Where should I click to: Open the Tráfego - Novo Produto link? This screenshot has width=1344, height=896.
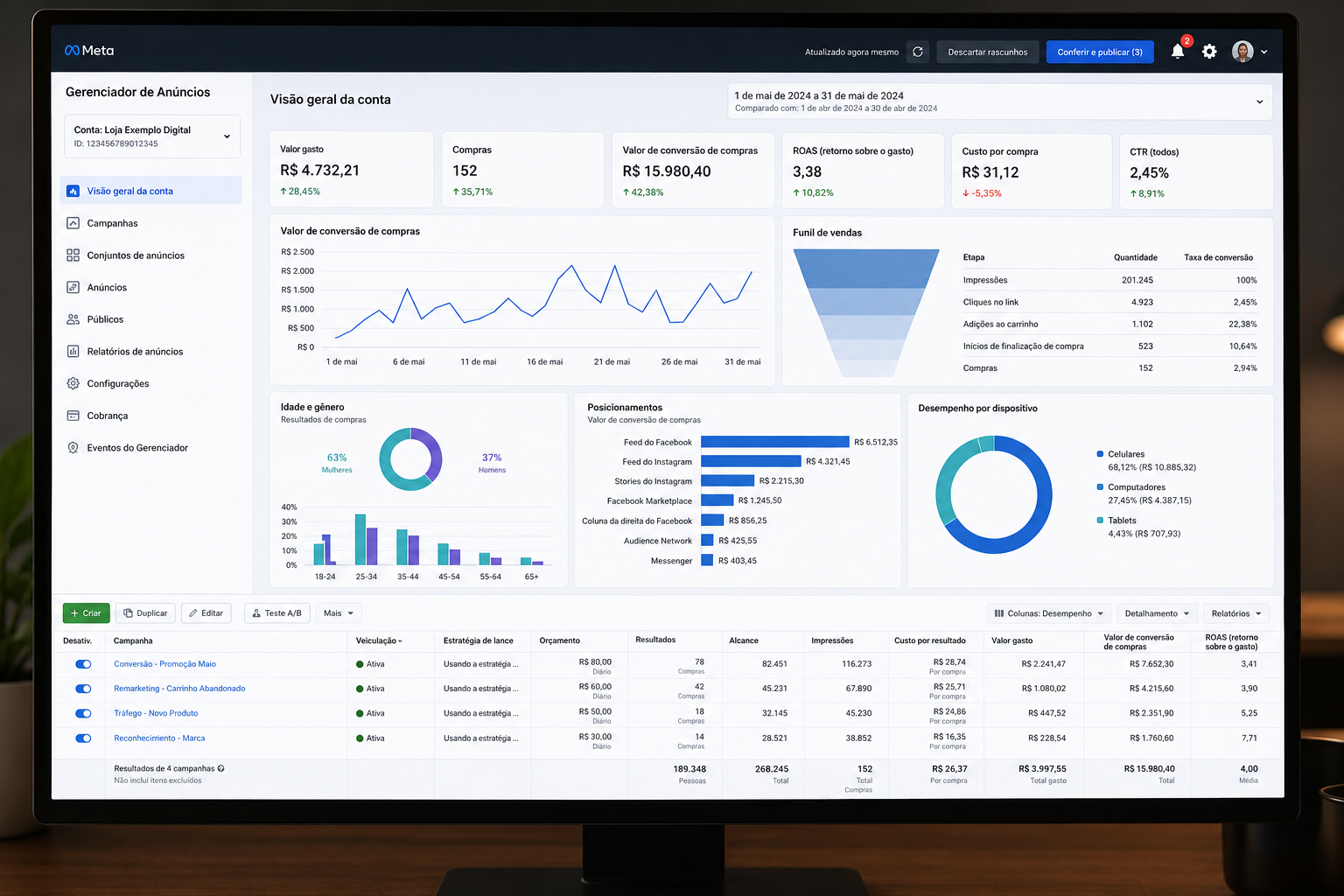pyautogui.click(x=156, y=713)
